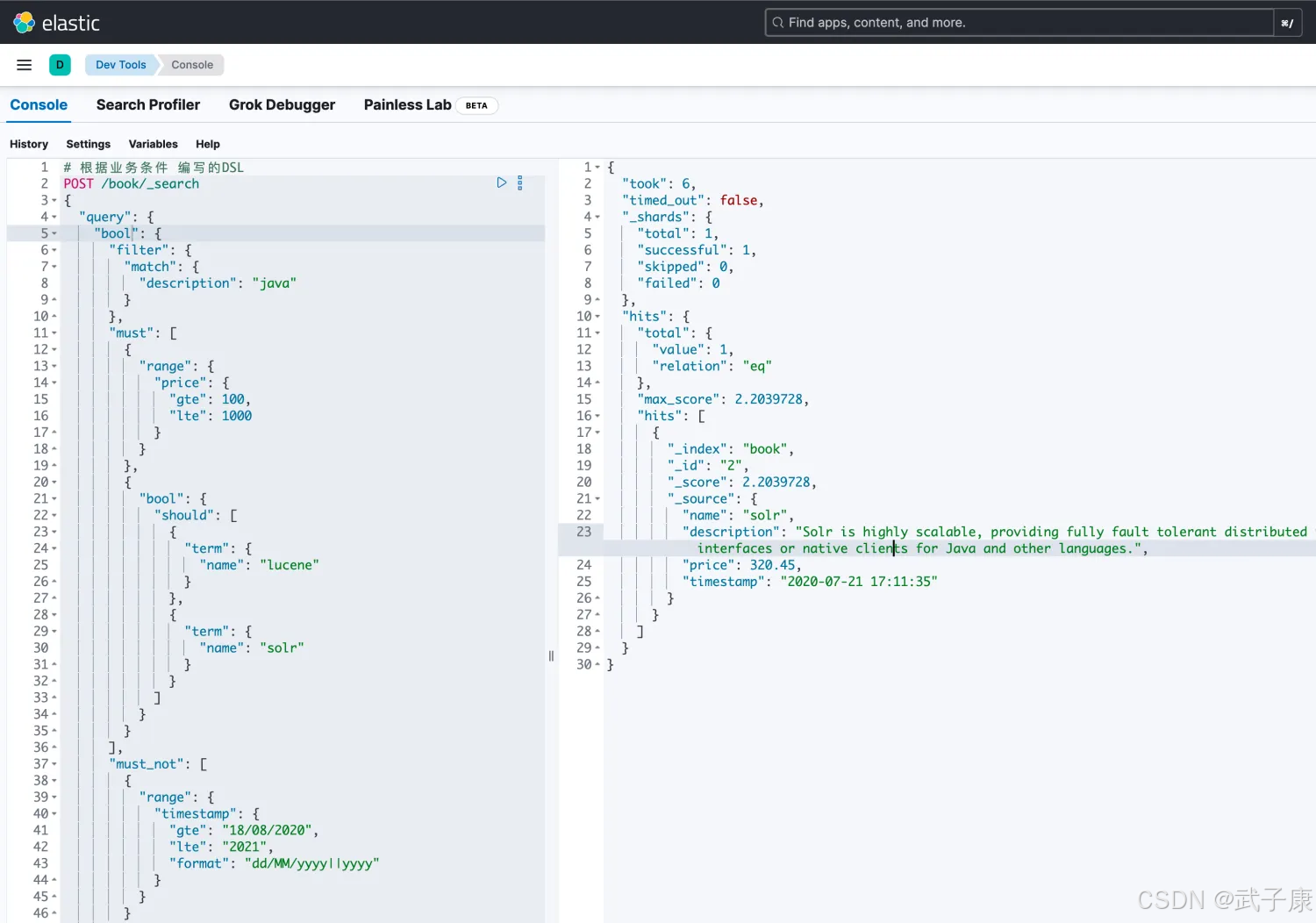
Task: Collapse the "hits" object in response line 10
Action: coord(597,317)
